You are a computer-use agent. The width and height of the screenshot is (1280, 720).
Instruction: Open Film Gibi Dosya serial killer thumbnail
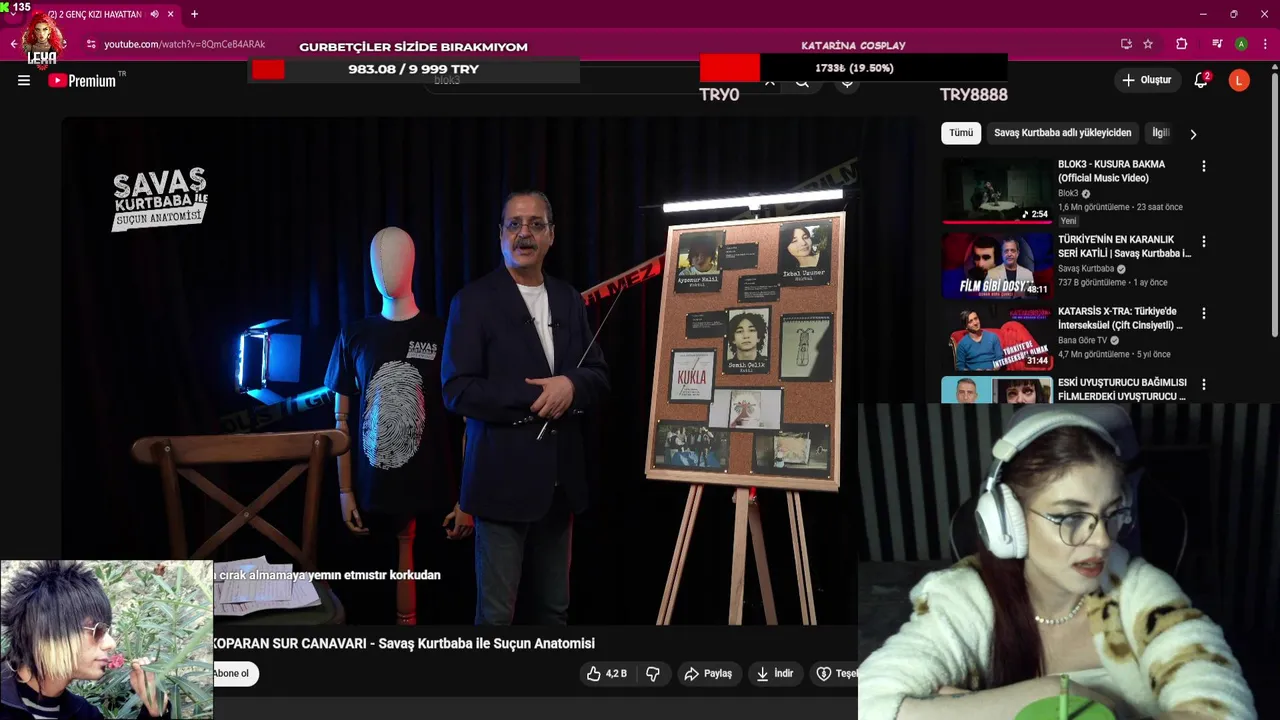pos(996,265)
